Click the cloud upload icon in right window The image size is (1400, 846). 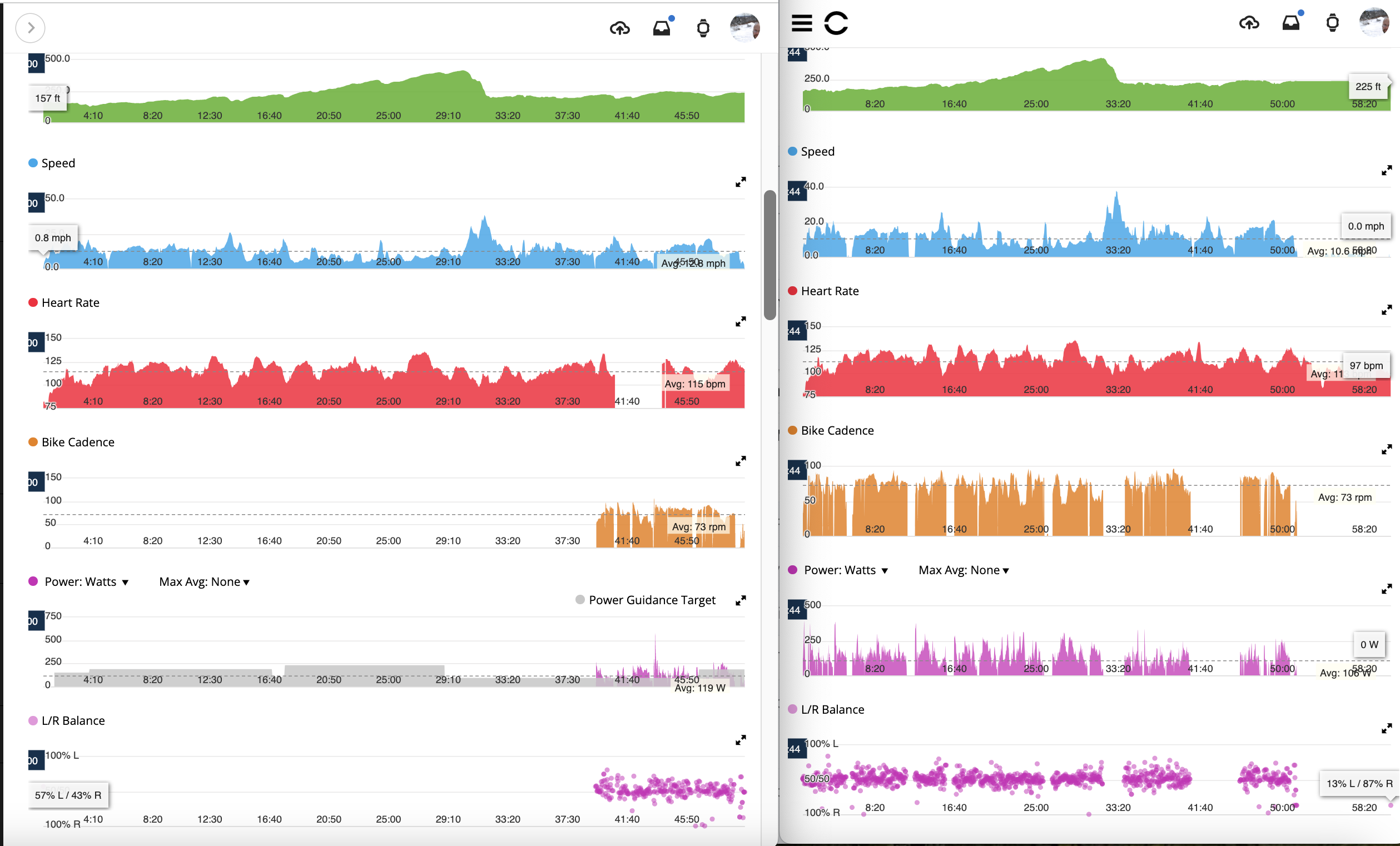(1249, 23)
